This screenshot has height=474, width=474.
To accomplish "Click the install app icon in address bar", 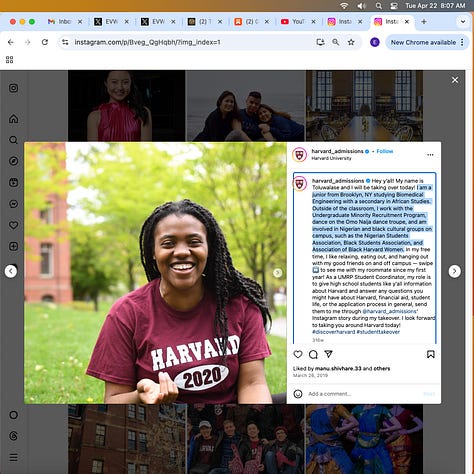I will [x=320, y=42].
